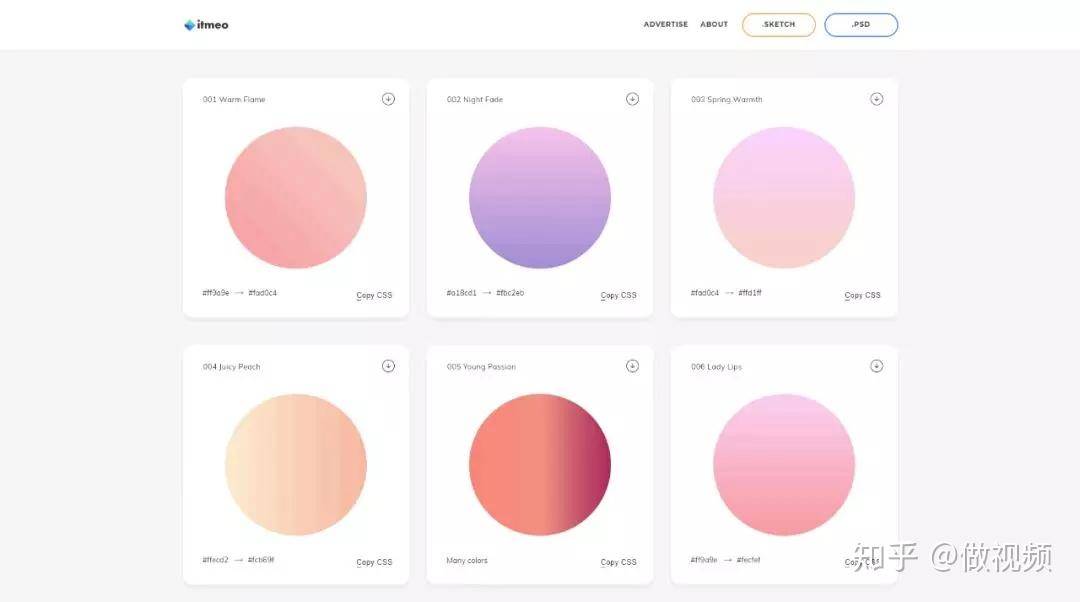Copy CSS for Warm Flame
1080x602 pixels.
[374, 295]
